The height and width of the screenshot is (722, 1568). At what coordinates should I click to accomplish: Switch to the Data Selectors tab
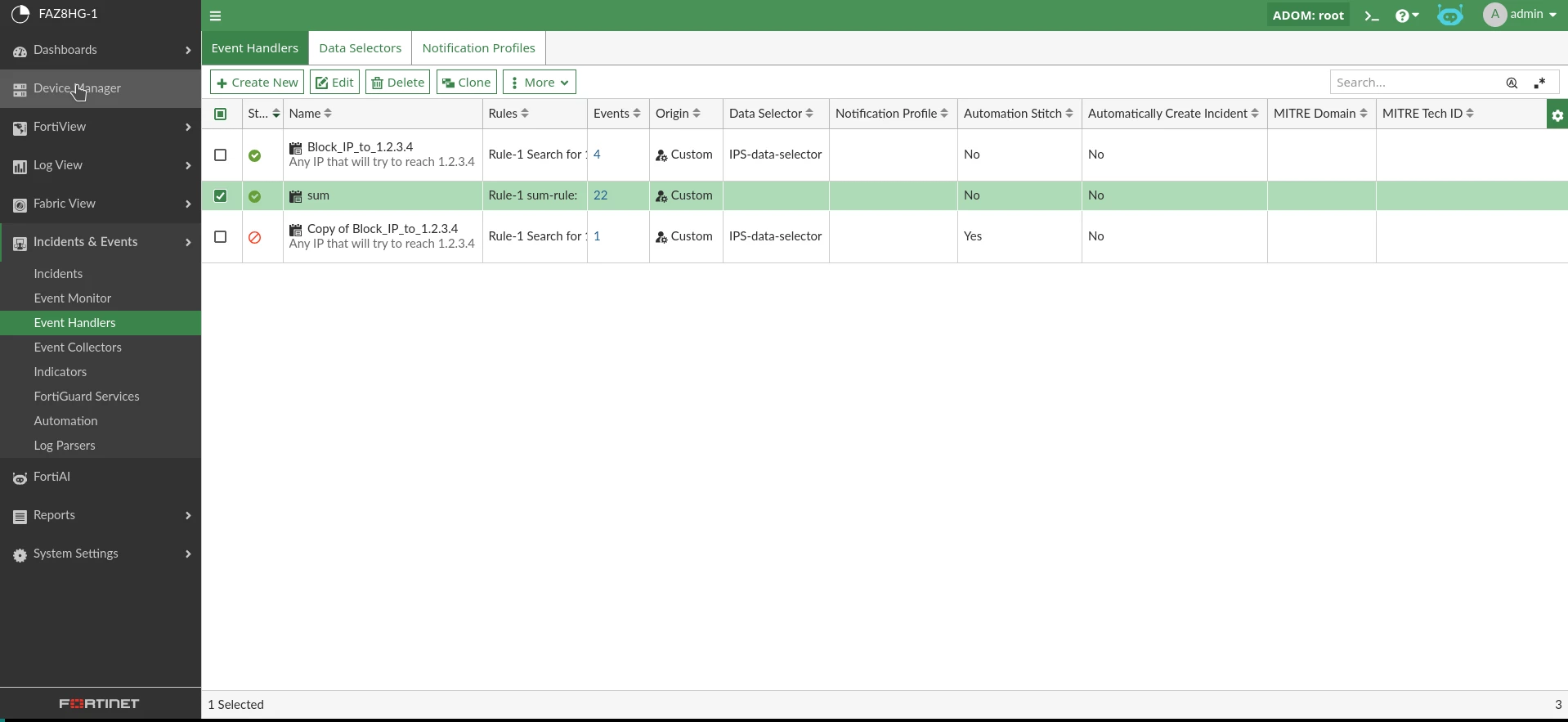click(x=360, y=48)
